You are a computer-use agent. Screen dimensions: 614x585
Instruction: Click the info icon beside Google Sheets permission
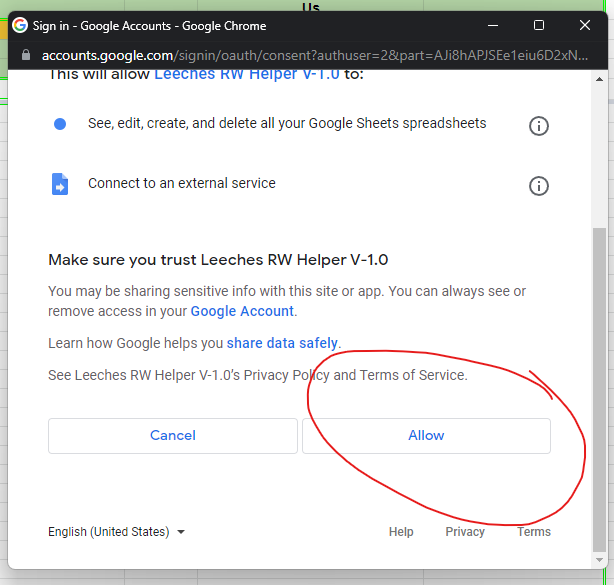(x=538, y=125)
